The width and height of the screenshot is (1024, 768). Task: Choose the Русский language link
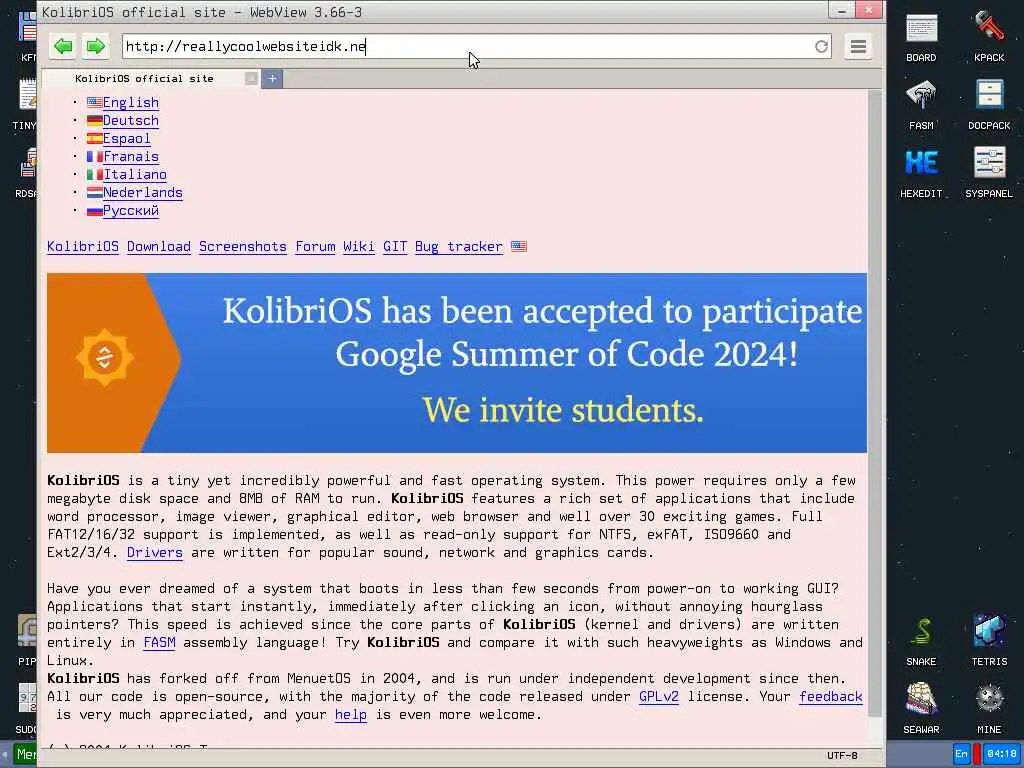(x=131, y=210)
